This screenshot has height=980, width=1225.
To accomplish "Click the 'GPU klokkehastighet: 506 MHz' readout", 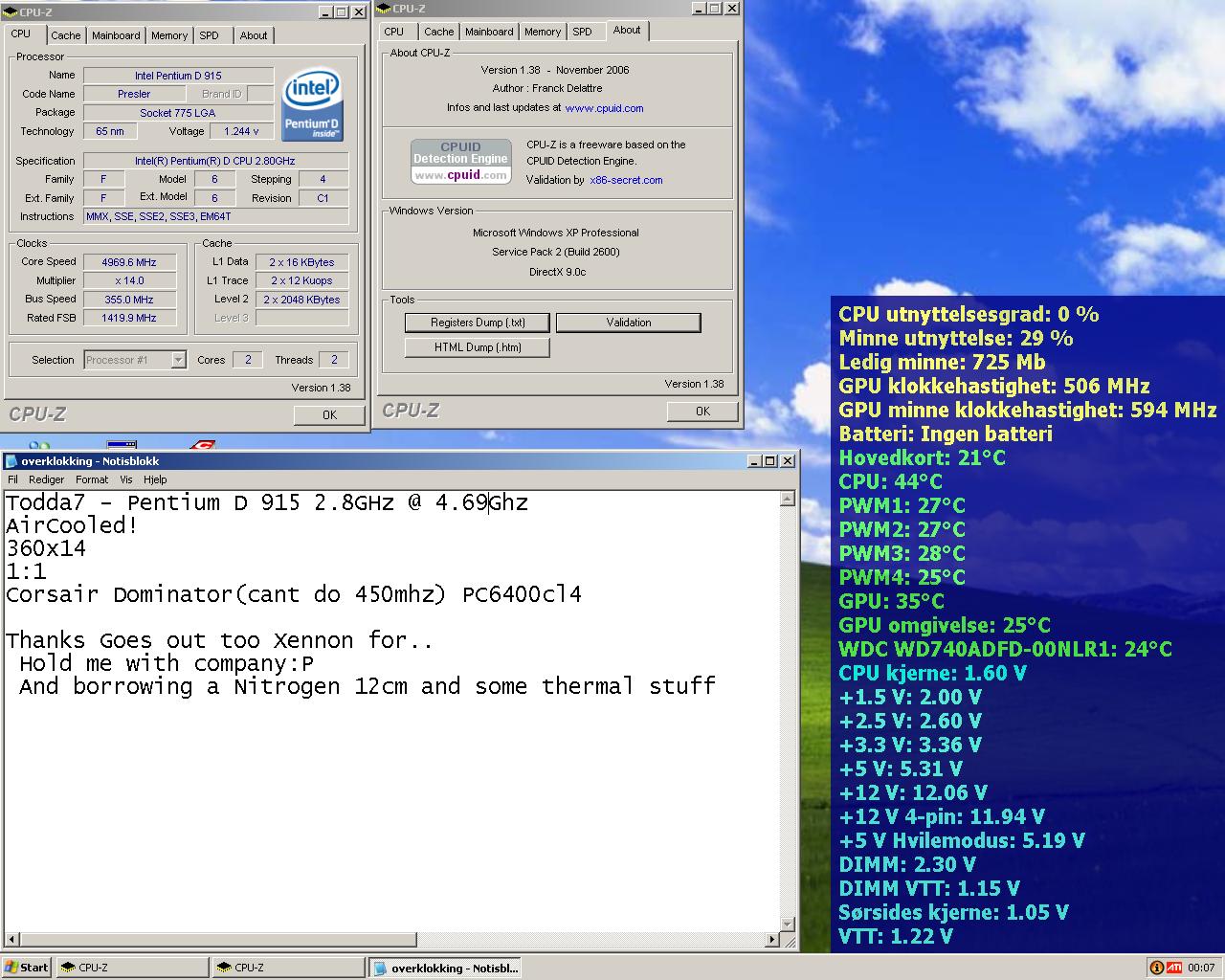I will [994, 386].
